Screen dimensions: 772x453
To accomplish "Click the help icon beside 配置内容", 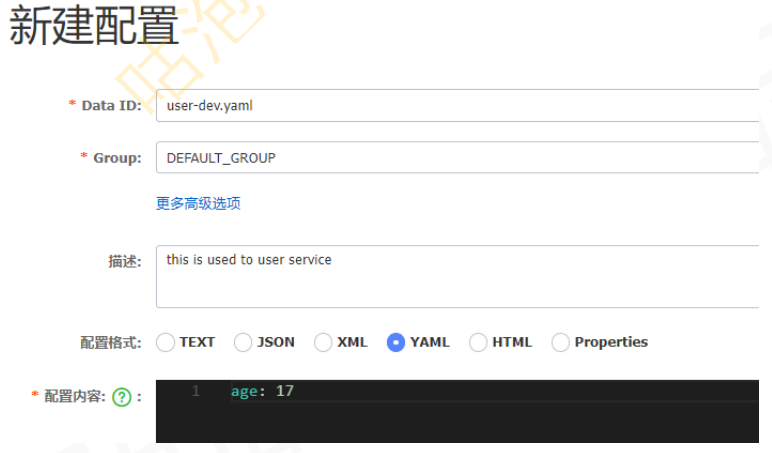I will tap(121, 397).
